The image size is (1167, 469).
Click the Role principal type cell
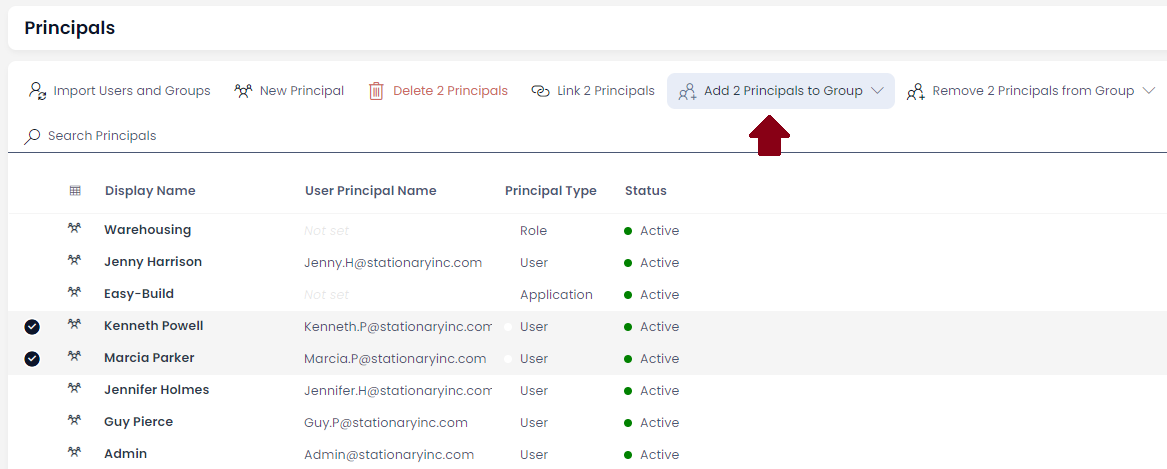[x=534, y=231]
